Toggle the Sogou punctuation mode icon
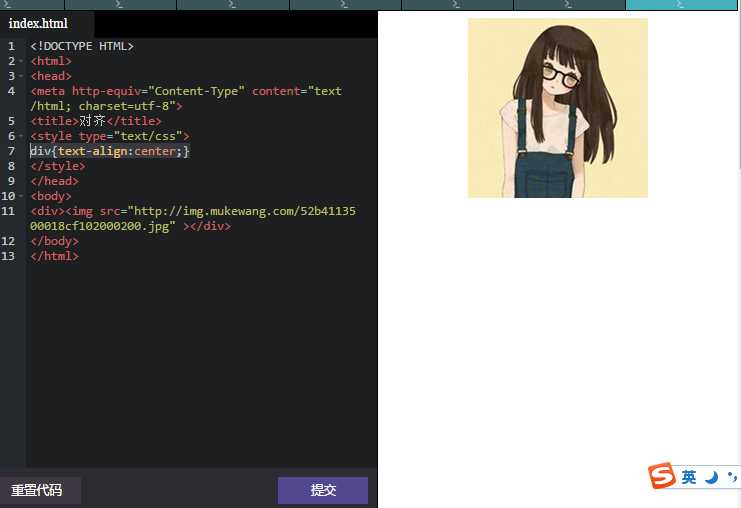The height and width of the screenshot is (508, 741). tap(732, 476)
